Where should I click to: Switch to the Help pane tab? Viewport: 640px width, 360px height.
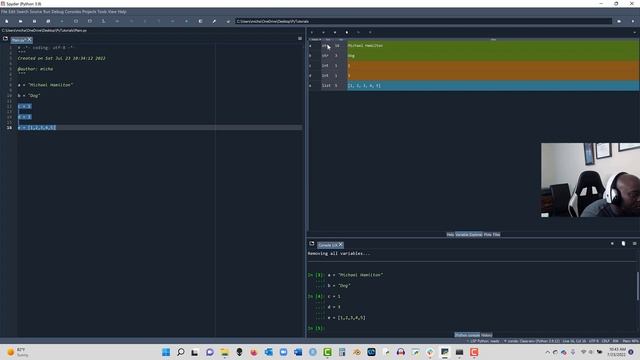[x=450, y=235]
